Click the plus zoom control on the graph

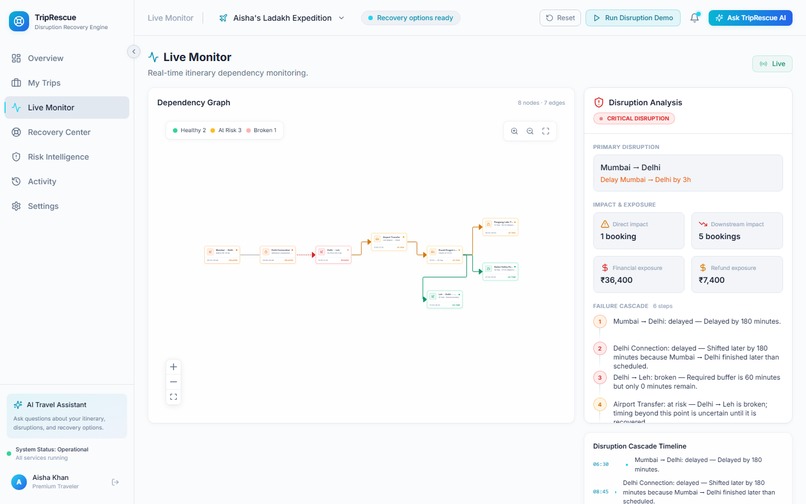pyautogui.click(x=173, y=367)
